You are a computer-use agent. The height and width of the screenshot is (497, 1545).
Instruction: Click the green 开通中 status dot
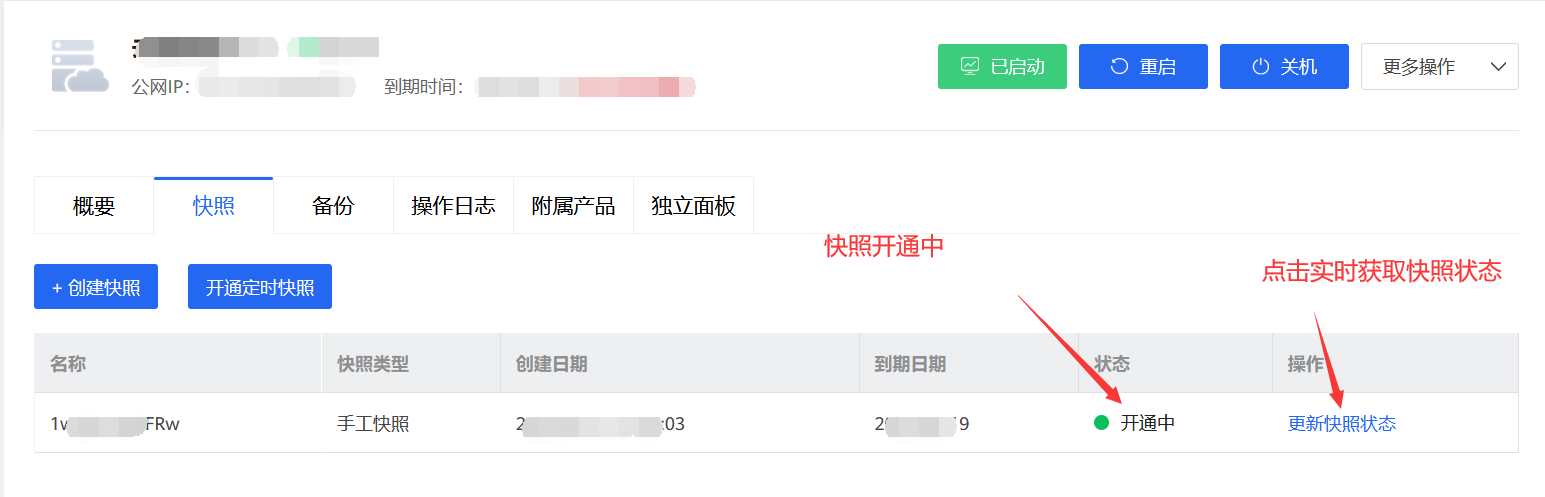tap(1102, 423)
